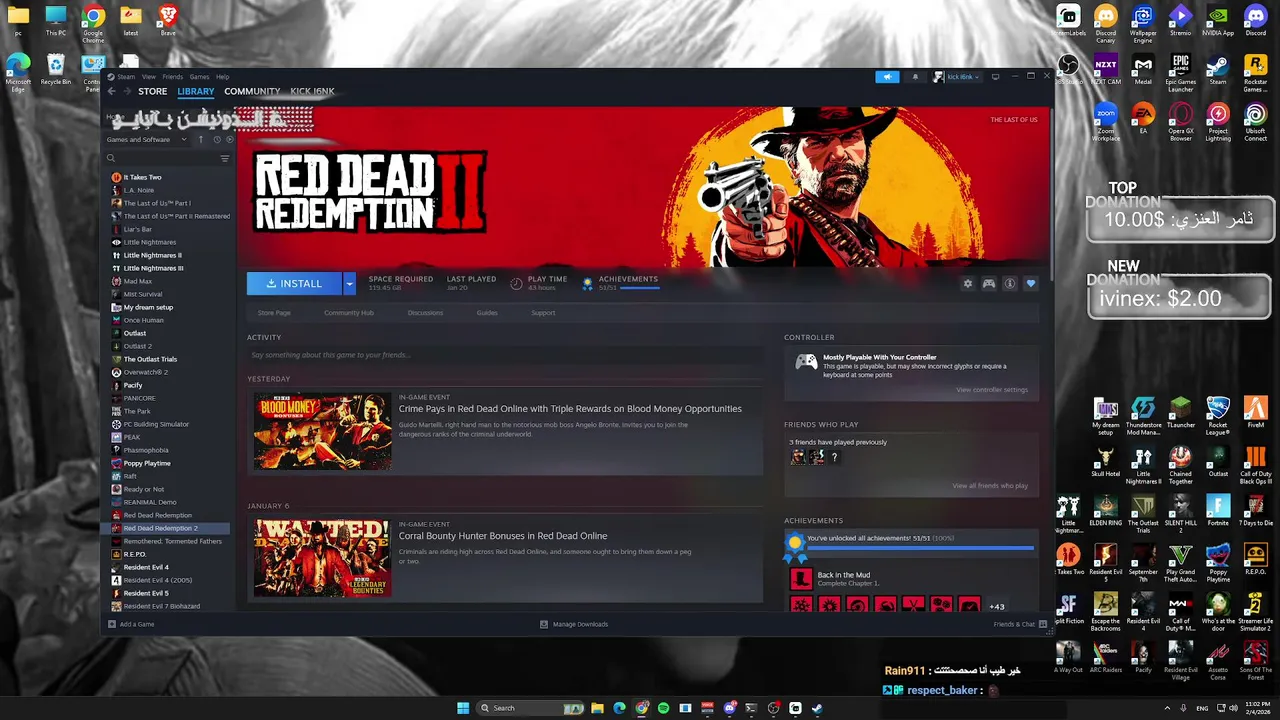Open Rockstar Games desktop shortcut
1280x720 pixels.
pyautogui.click(x=1255, y=71)
